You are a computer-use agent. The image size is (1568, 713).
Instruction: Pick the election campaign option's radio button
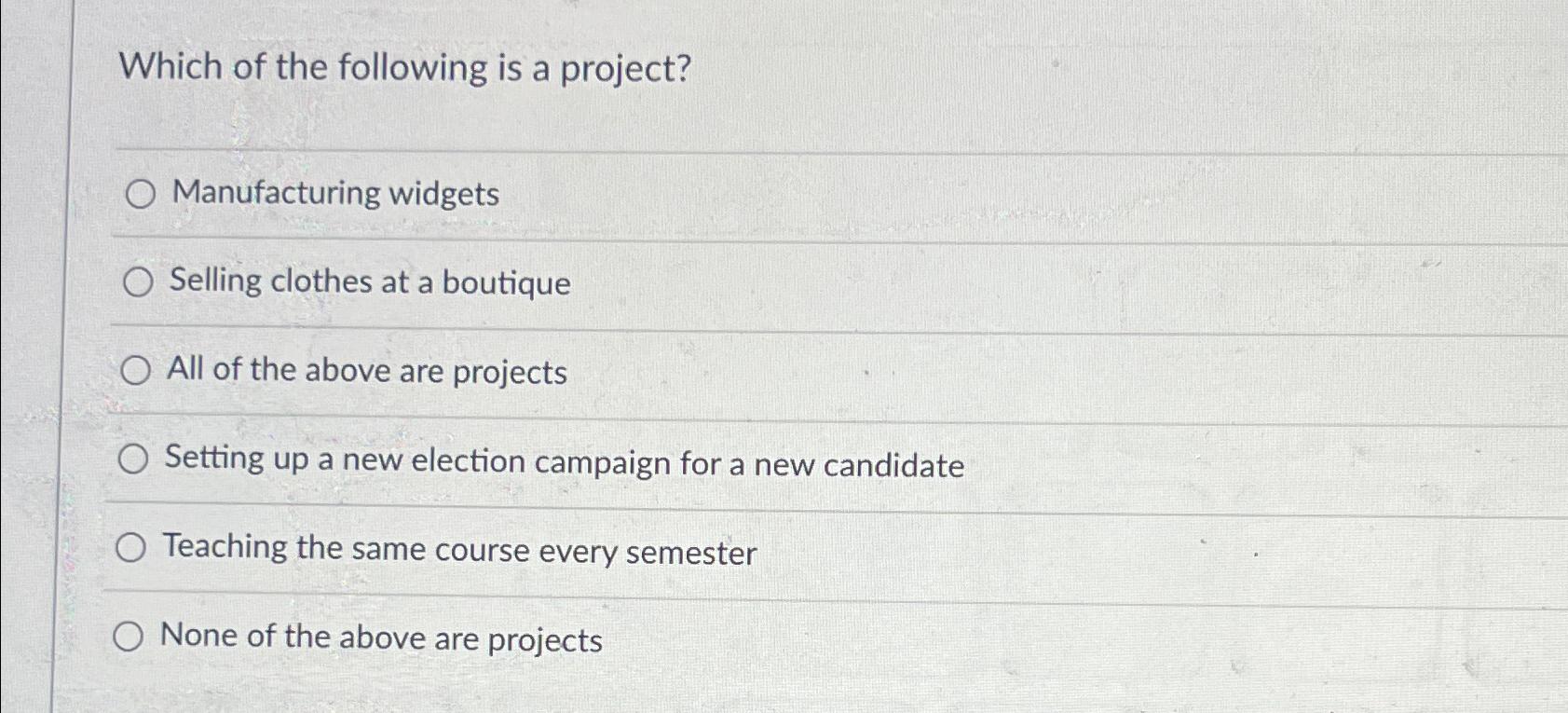133,459
